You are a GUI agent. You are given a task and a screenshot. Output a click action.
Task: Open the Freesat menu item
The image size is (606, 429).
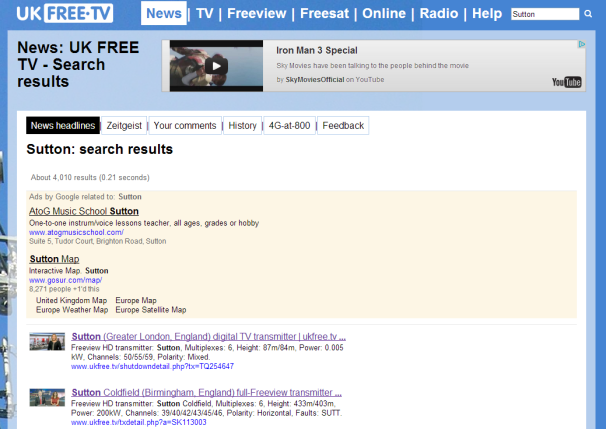click(324, 14)
